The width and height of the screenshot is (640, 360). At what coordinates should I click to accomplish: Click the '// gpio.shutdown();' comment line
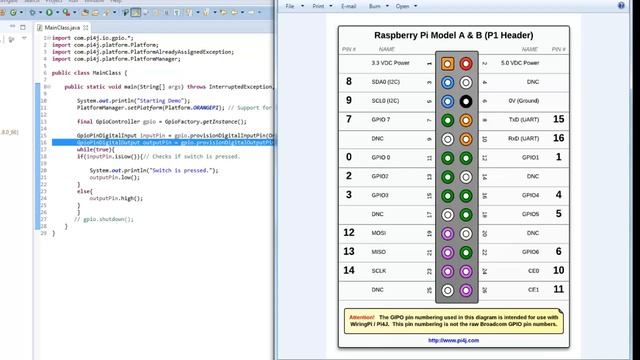[104, 219]
